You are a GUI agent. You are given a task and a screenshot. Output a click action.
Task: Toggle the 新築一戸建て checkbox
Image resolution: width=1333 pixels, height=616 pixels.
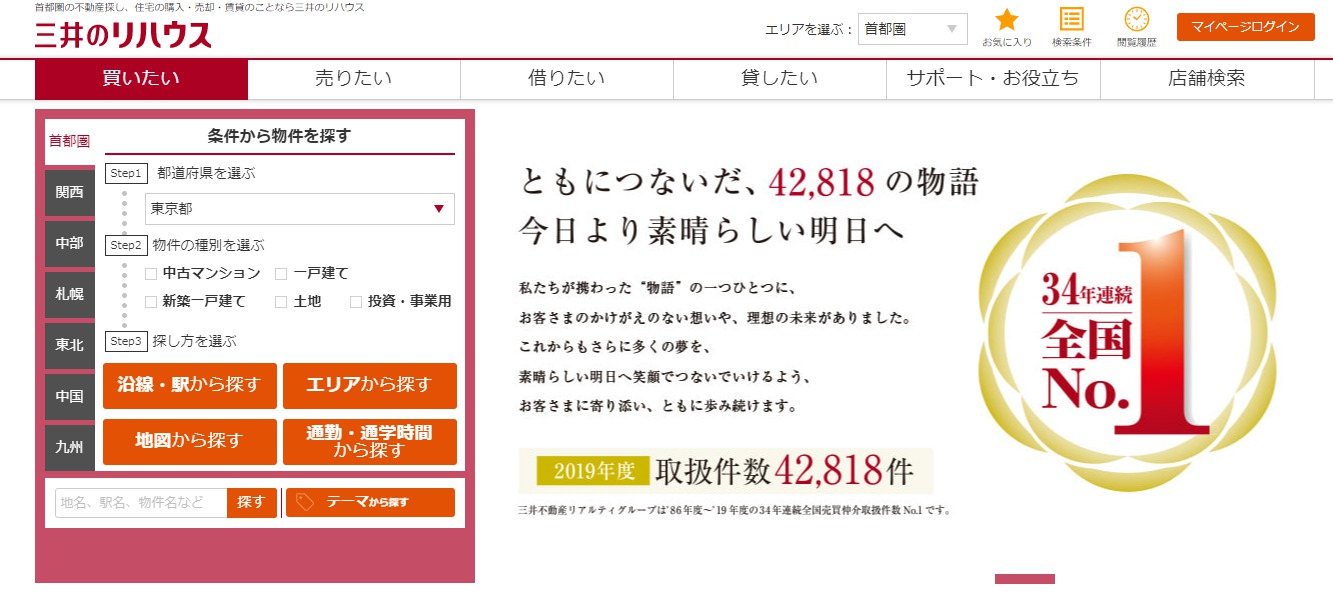click(151, 301)
